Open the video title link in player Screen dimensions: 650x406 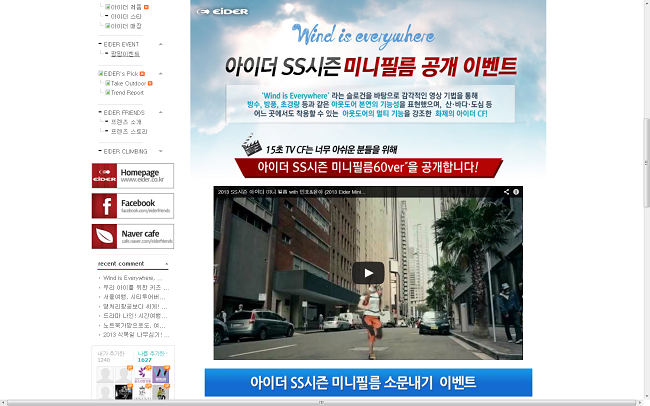pyautogui.click(x=291, y=192)
